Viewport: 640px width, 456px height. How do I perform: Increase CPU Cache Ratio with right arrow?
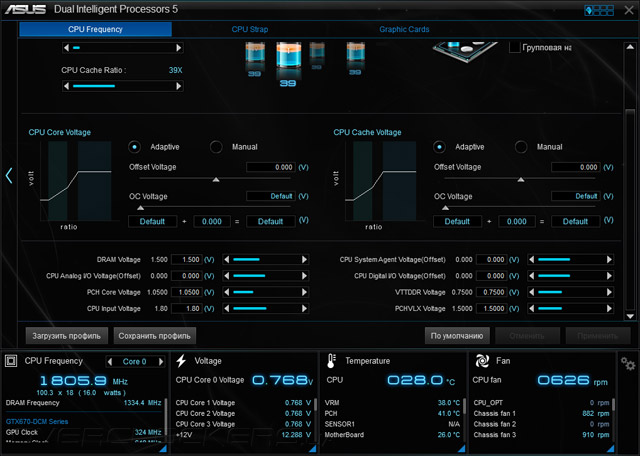(x=178, y=86)
